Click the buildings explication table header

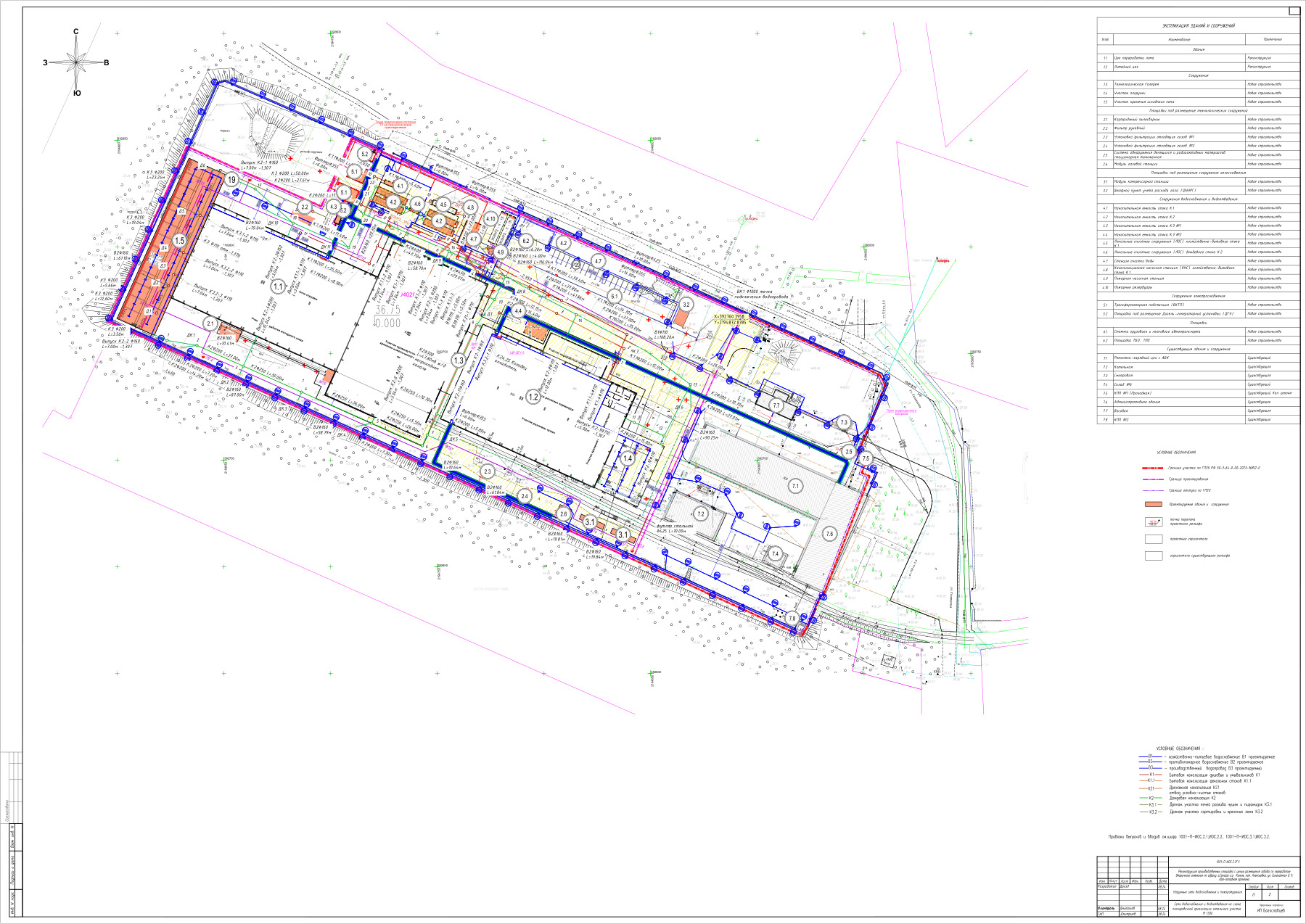(1198, 25)
